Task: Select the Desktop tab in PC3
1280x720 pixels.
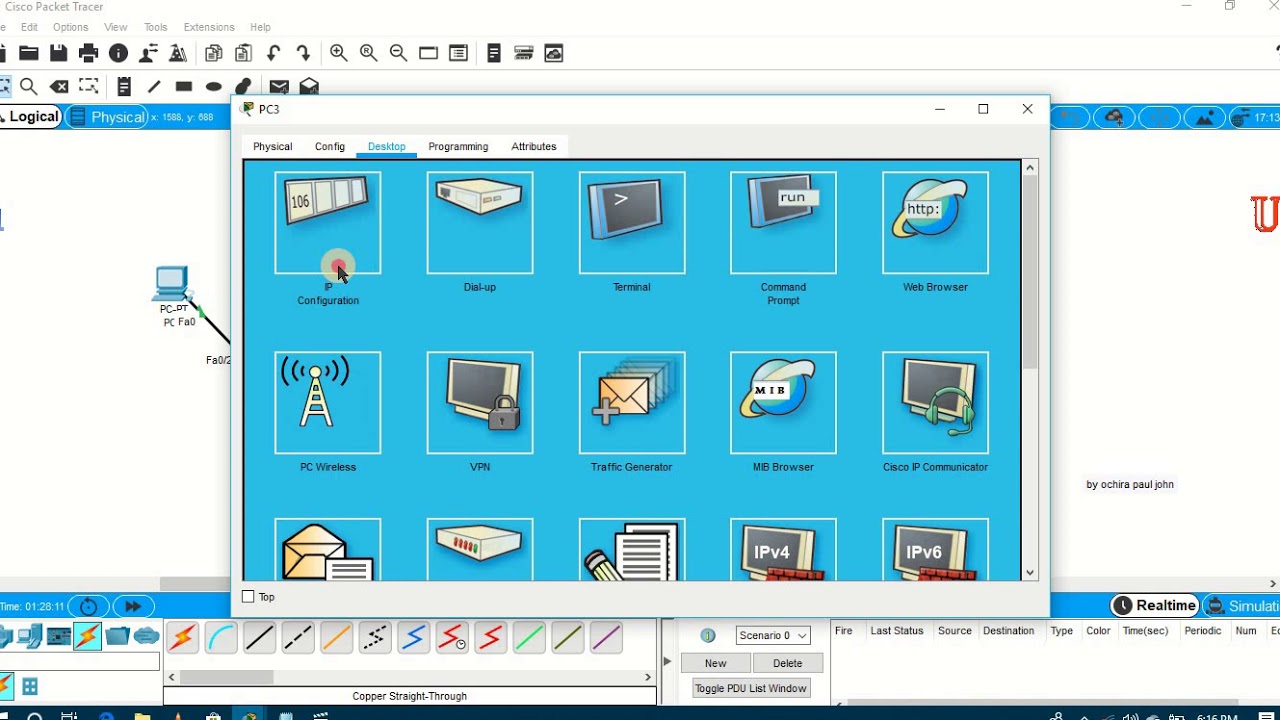Action: click(387, 146)
